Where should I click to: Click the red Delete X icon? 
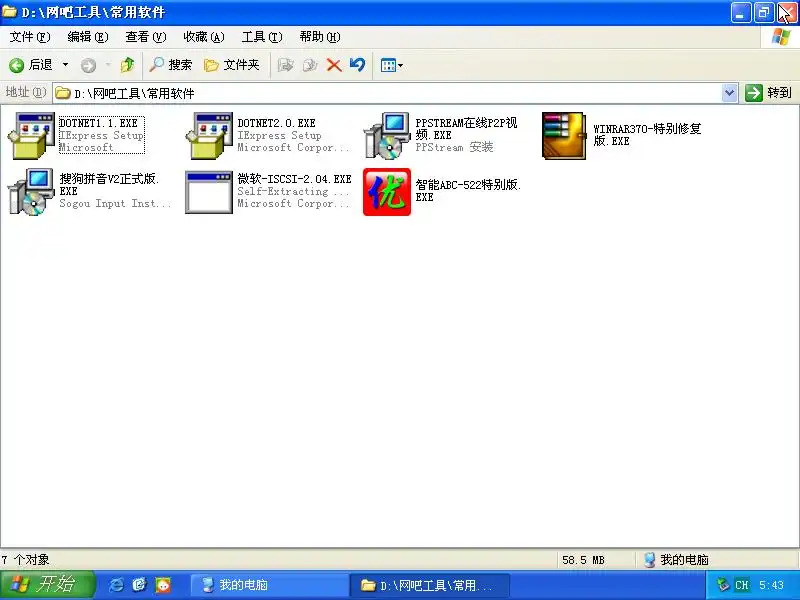(x=334, y=65)
